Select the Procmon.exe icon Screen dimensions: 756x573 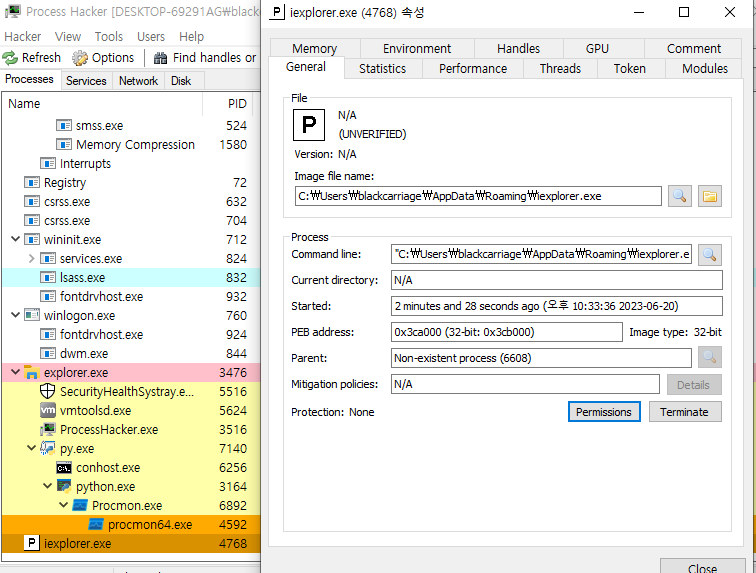[x=80, y=505]
